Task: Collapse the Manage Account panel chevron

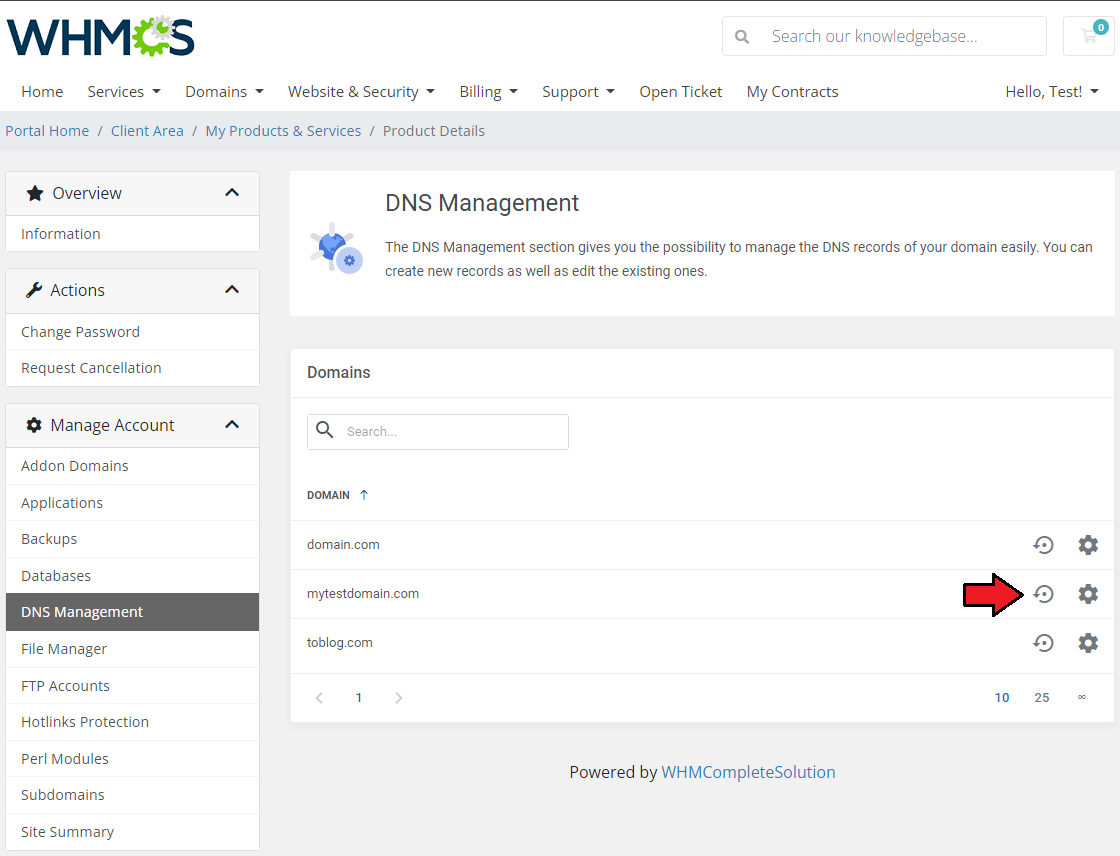Action: (x=232, y=425)
